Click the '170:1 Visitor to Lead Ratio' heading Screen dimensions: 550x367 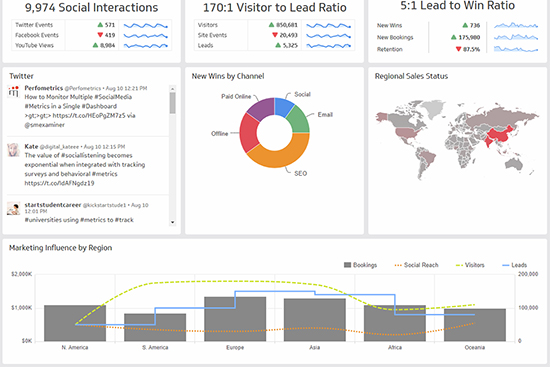[x=275, y=8]
